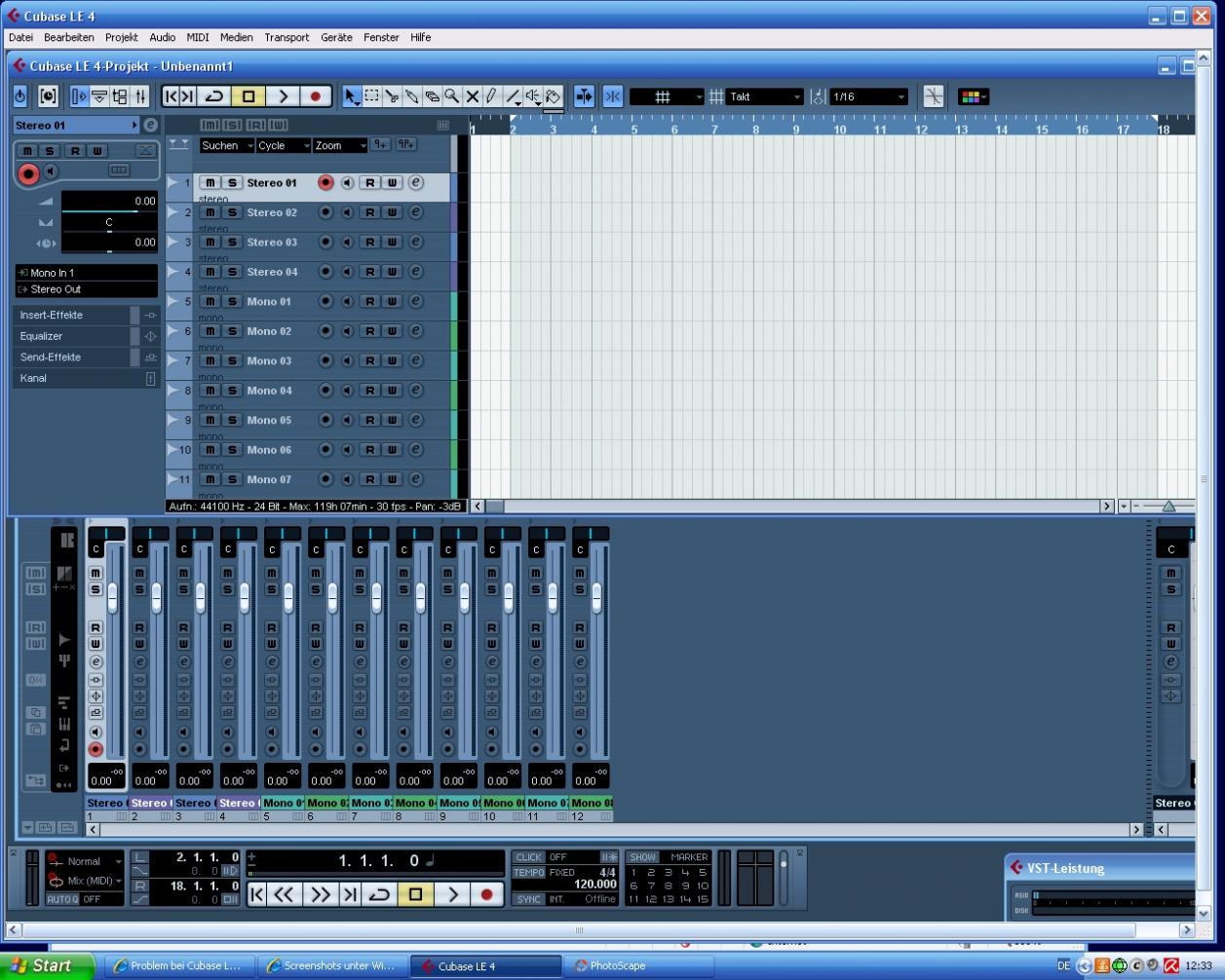Select the Scissors (split) tool in toolbar
This screenshot has width=1225, height=980.
tap(392, 96)
